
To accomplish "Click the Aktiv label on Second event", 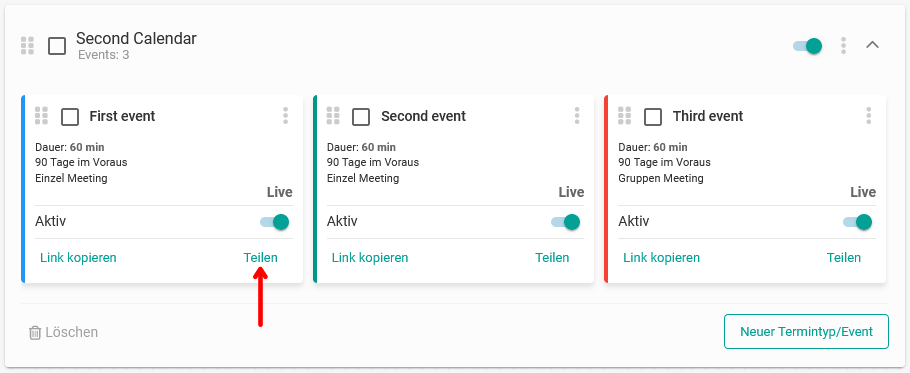I will coord(342,222).
